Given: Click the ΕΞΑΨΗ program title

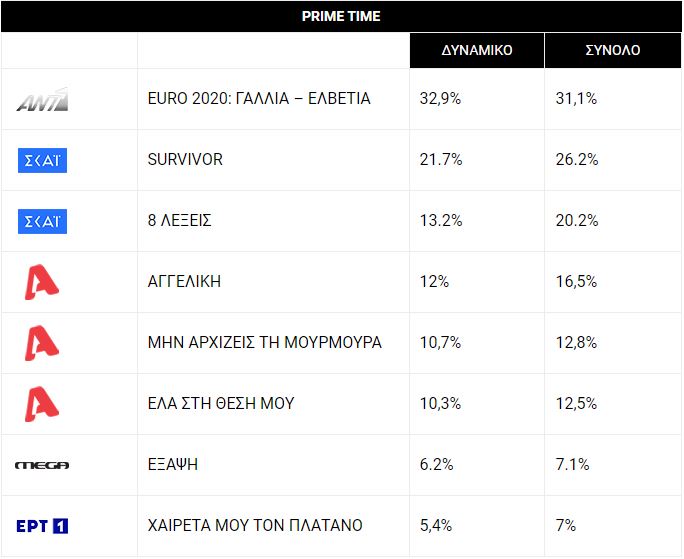Looking at the screenshot, I should point(172,465).
